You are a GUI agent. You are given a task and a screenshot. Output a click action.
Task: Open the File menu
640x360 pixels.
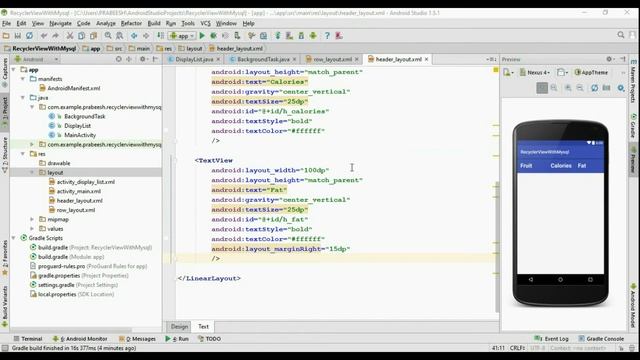pyautogui.click(x=7, y=23)
